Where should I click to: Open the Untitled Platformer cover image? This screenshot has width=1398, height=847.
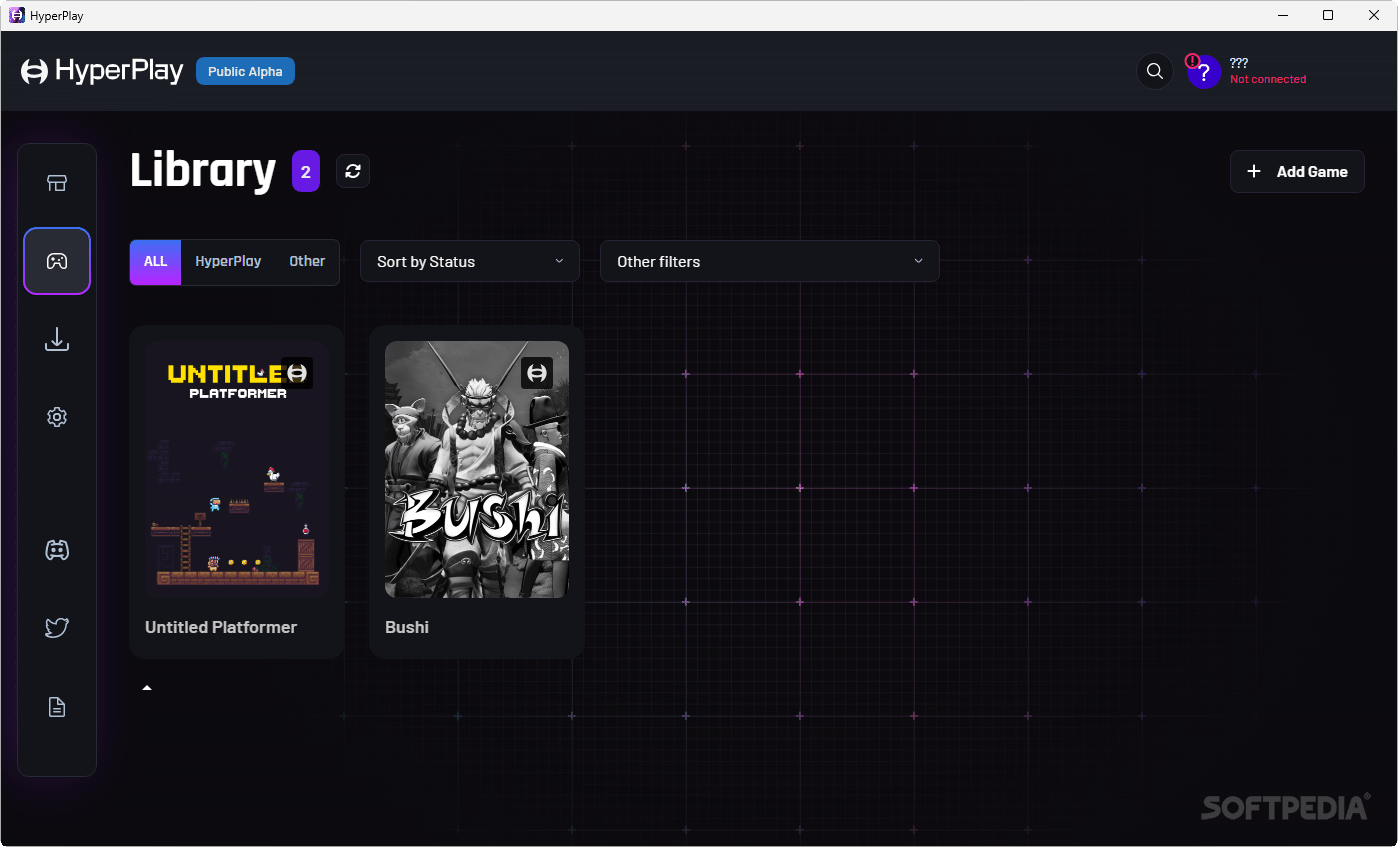point(237,469)
